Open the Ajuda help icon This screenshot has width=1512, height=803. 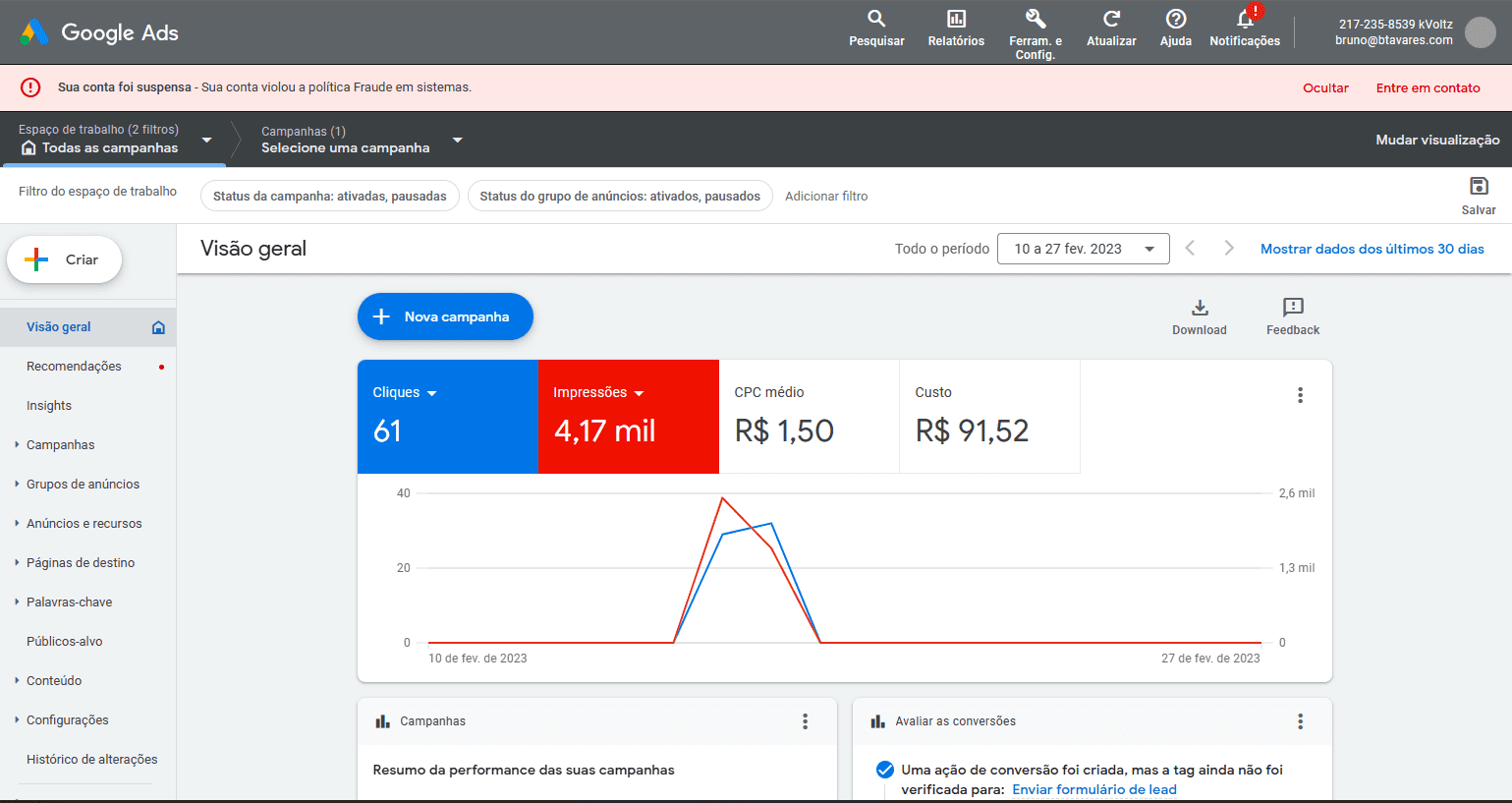tap(1175, 20)
